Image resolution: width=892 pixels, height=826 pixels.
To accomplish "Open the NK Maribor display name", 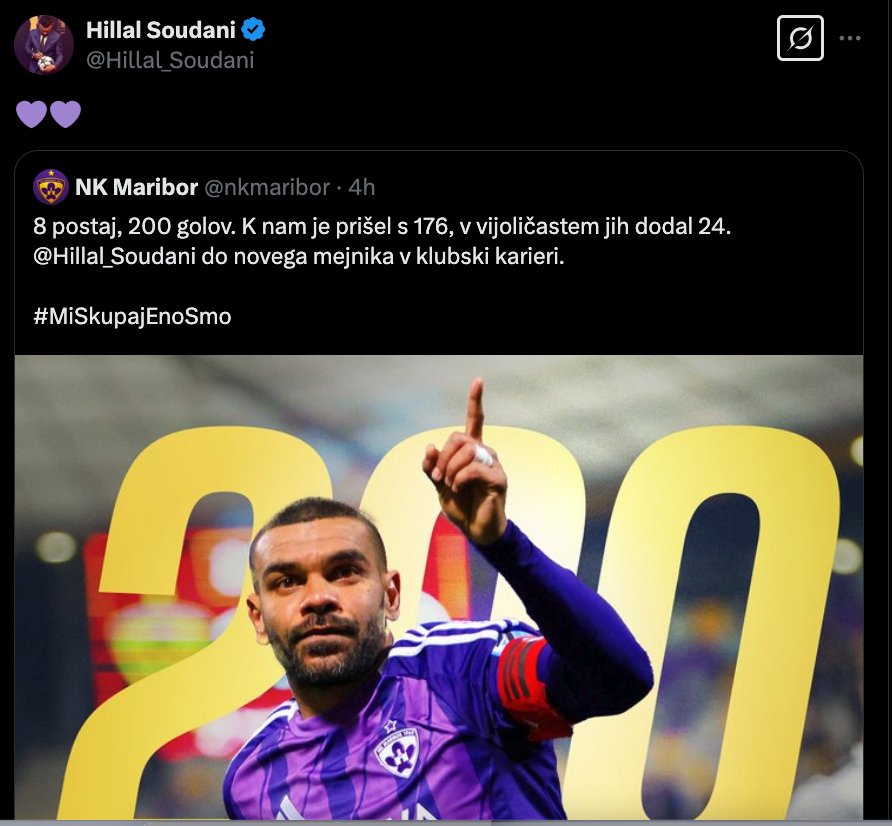I will (137, 187).
